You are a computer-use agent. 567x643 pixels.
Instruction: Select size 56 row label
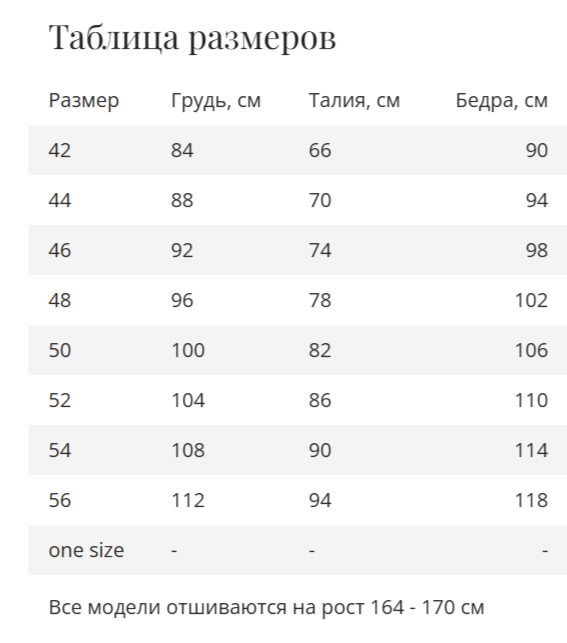[x=60, y=500]
